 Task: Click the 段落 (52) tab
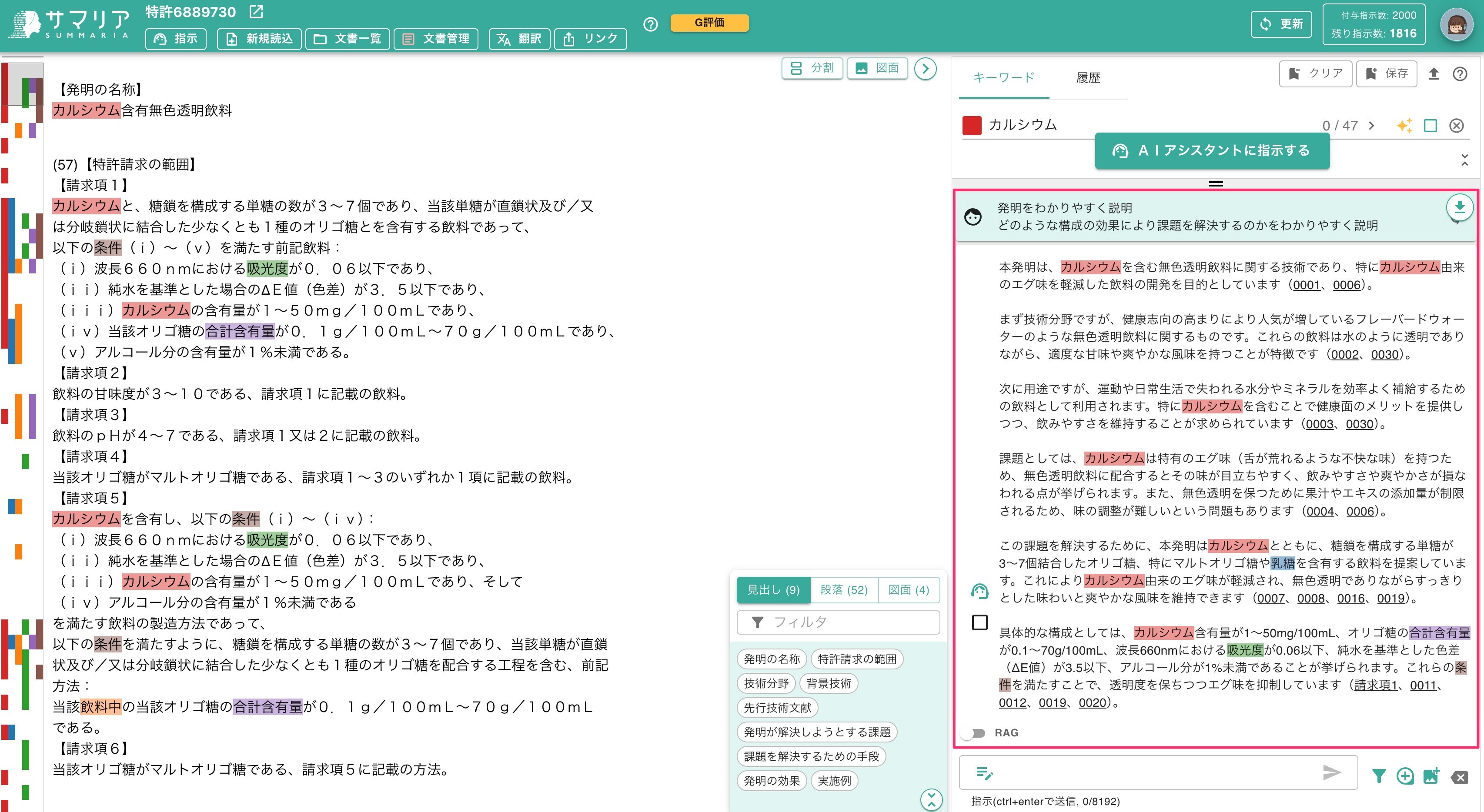tap(843, 590)
